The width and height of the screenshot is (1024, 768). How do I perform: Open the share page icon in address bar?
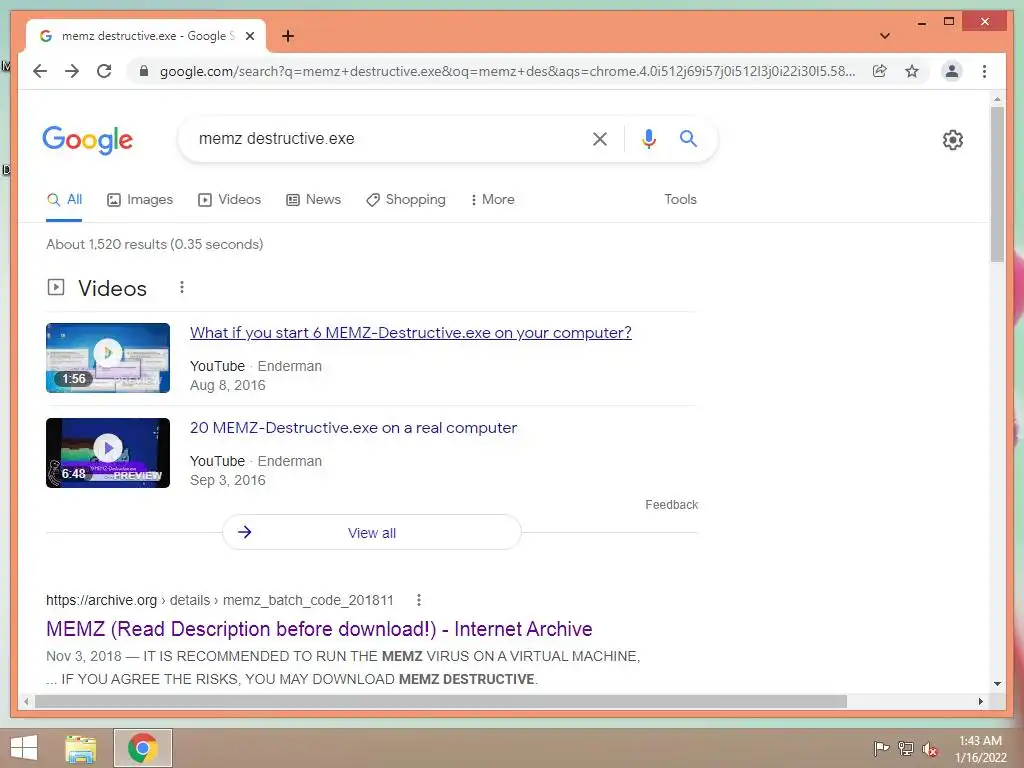(x=880, y=71)
